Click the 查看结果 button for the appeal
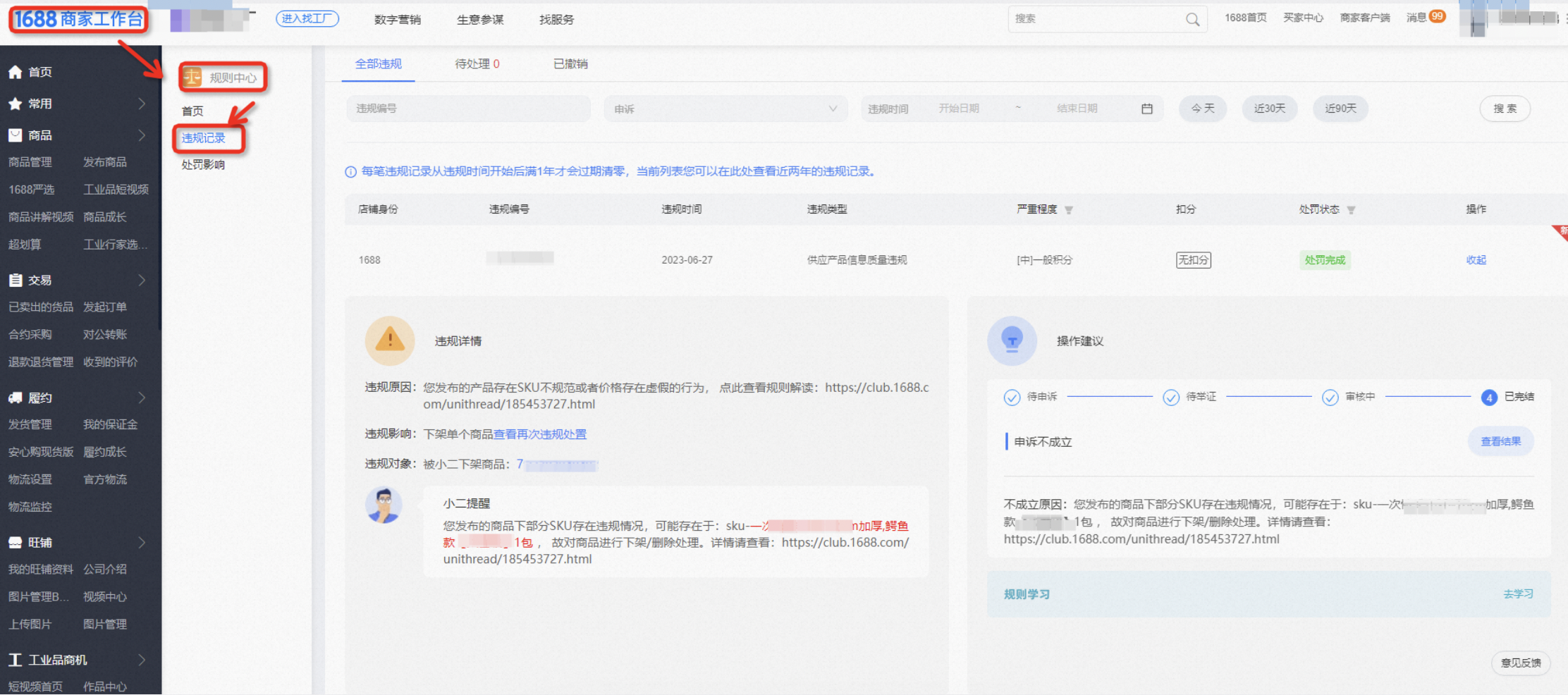1568x695 pixels. click(x=1501, y=441)
